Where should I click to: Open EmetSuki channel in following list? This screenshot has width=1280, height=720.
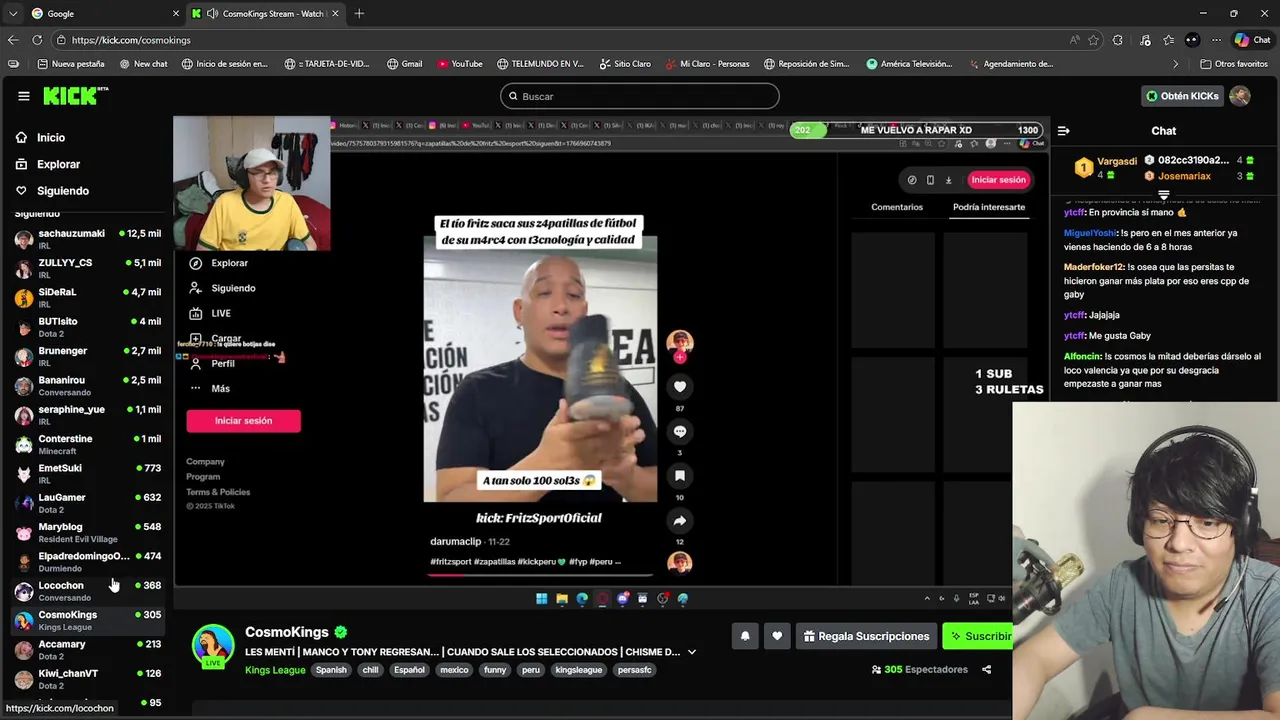click(88, 473)
